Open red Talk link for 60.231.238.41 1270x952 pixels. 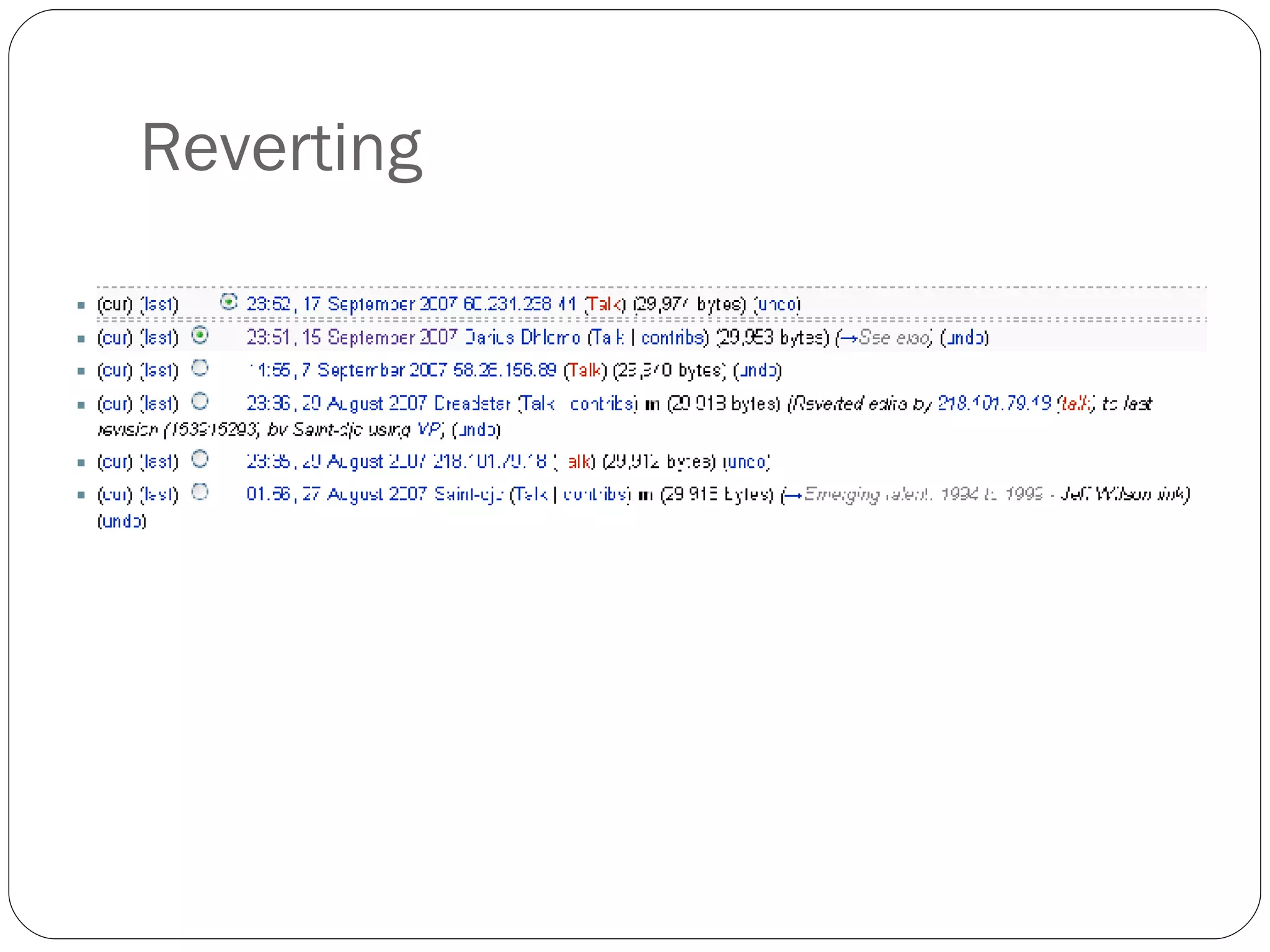pyautogui.click(x=603, y=304)
